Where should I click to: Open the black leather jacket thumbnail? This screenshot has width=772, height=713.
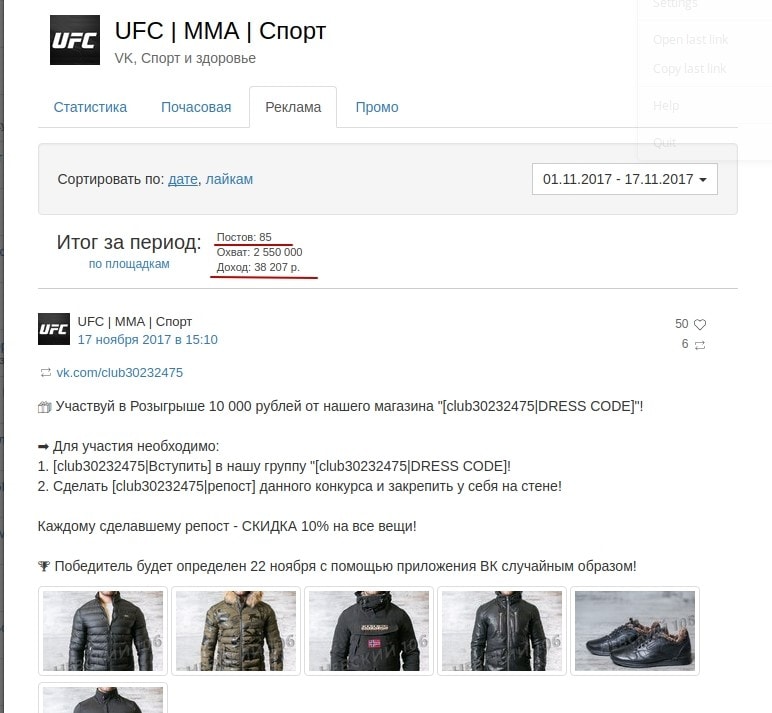[x=502, y=631]
